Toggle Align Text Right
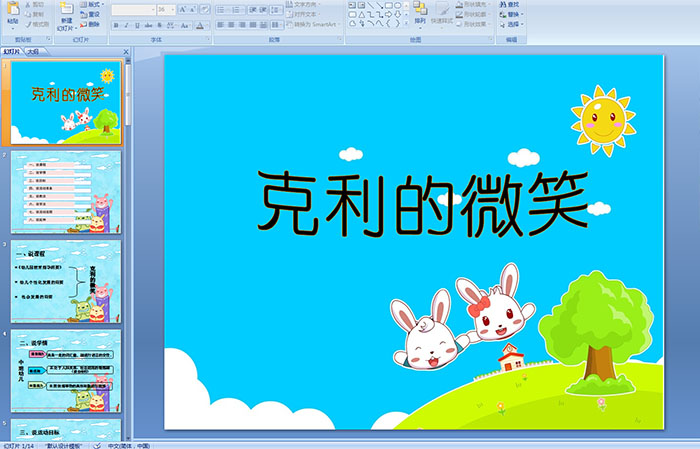Image resolution: width=700 pixels, height=449 pixels. point(242,25)
